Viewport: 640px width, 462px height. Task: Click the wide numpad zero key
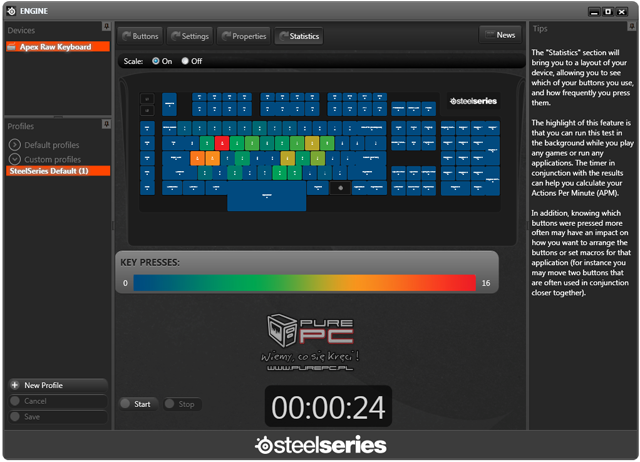(x=456, y=188)
